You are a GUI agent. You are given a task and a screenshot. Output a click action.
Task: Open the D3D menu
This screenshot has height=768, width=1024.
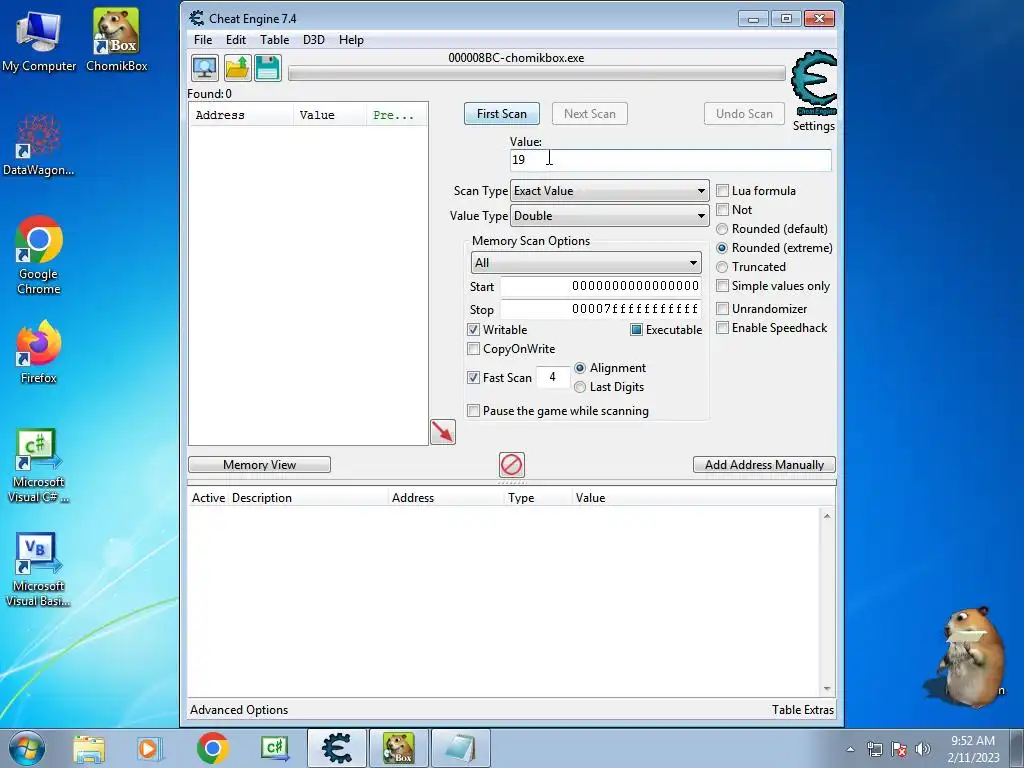click(x=313, y=40)
